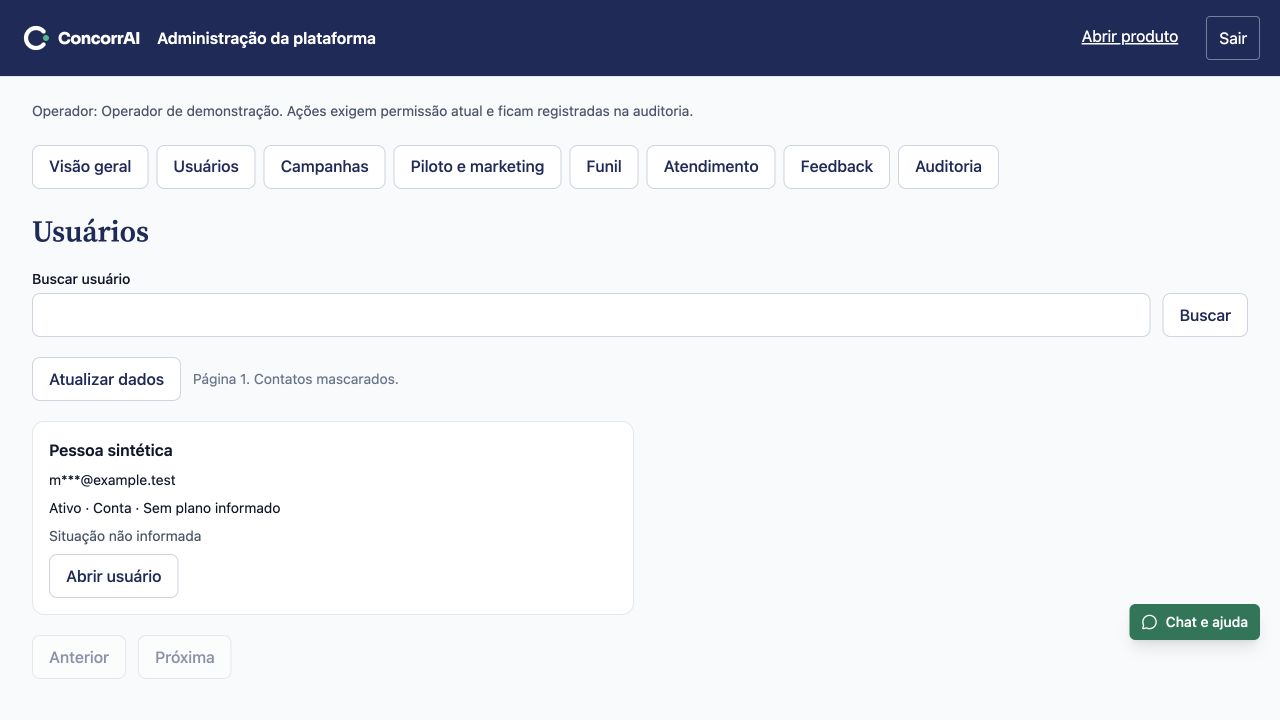
Task: Switch to the Feedback tab
Action: (x=837, y=167)
